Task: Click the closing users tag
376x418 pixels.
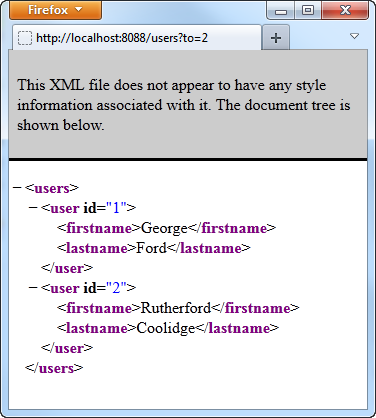Action: (x=54, y=368)
